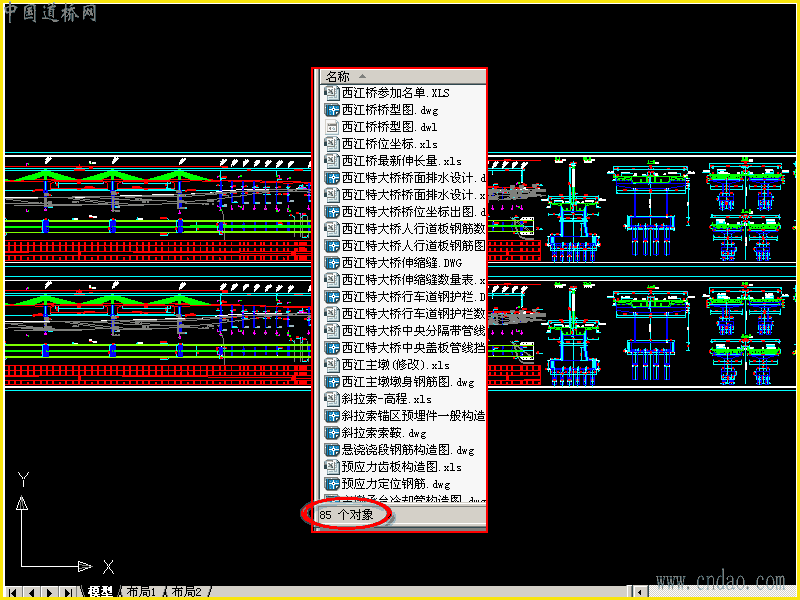Select file name 西江桥参加名单.XLS
Screen dimensions: 800x600
395,93
